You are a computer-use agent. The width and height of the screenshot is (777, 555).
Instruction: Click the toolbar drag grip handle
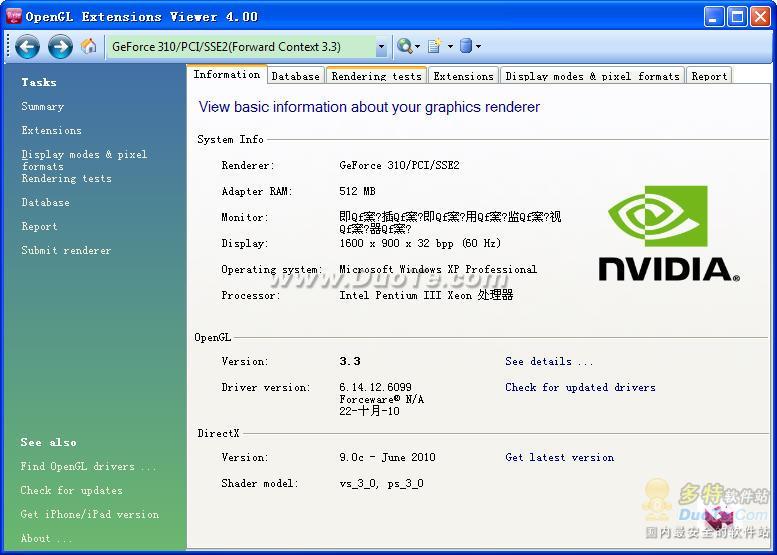click(8, 46)
